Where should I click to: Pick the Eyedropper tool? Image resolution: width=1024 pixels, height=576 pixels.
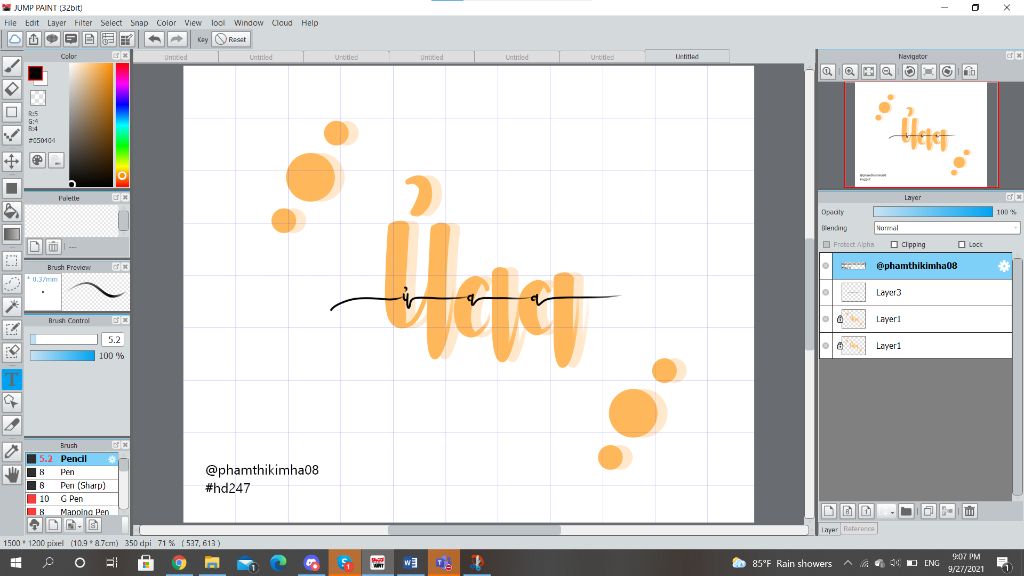pos(12,451)
